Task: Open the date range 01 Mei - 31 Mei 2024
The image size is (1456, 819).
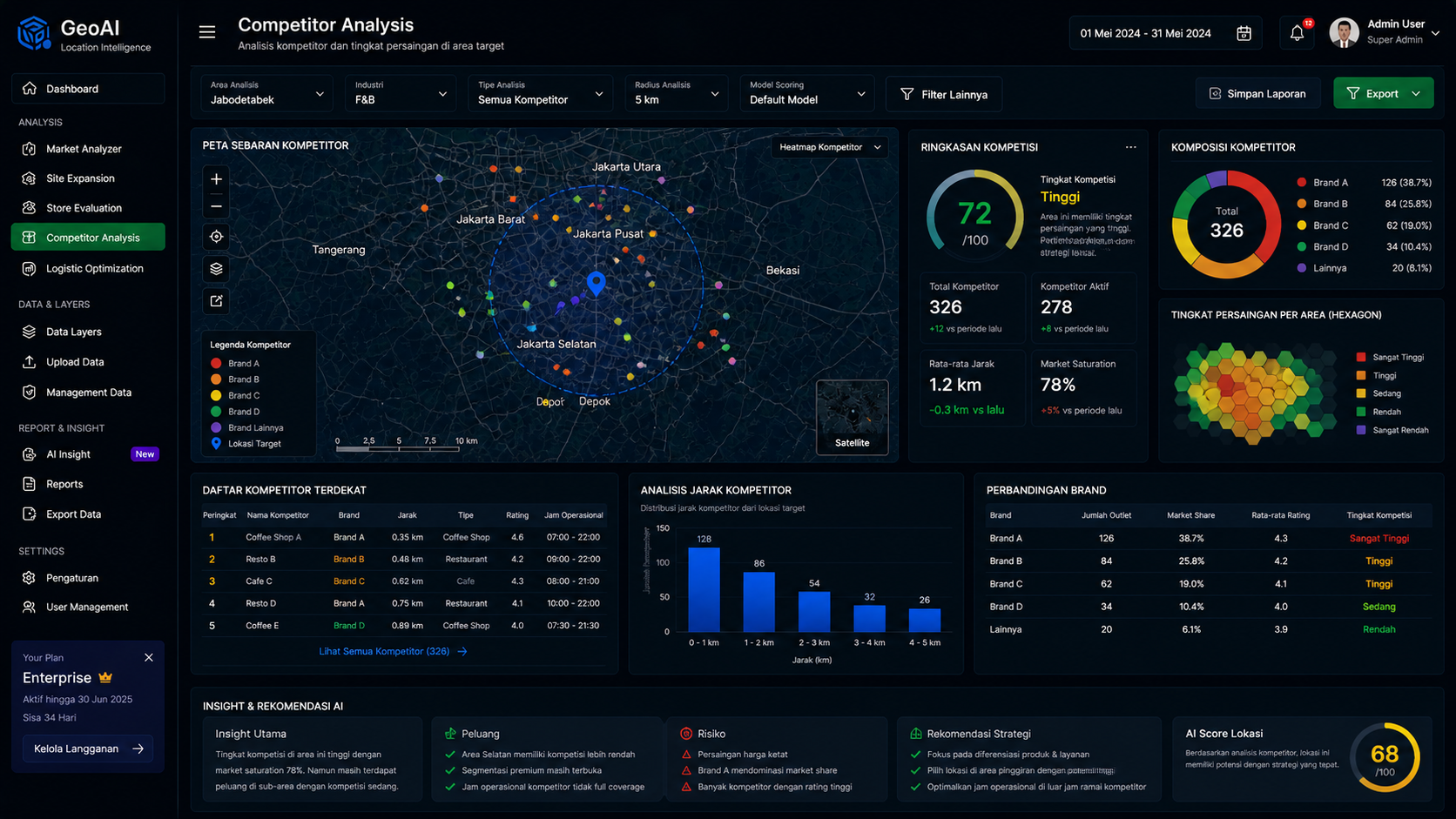Action: 1167,33
